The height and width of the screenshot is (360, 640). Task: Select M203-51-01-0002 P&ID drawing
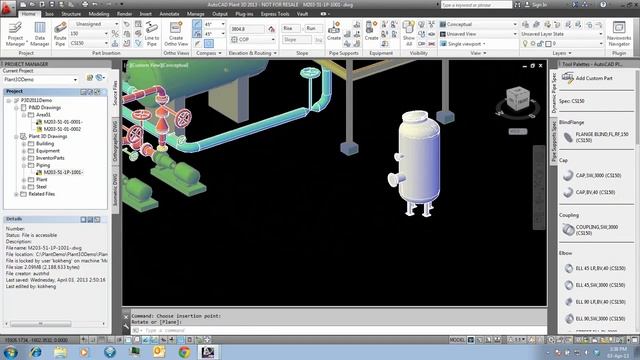[x=62, y=129]
